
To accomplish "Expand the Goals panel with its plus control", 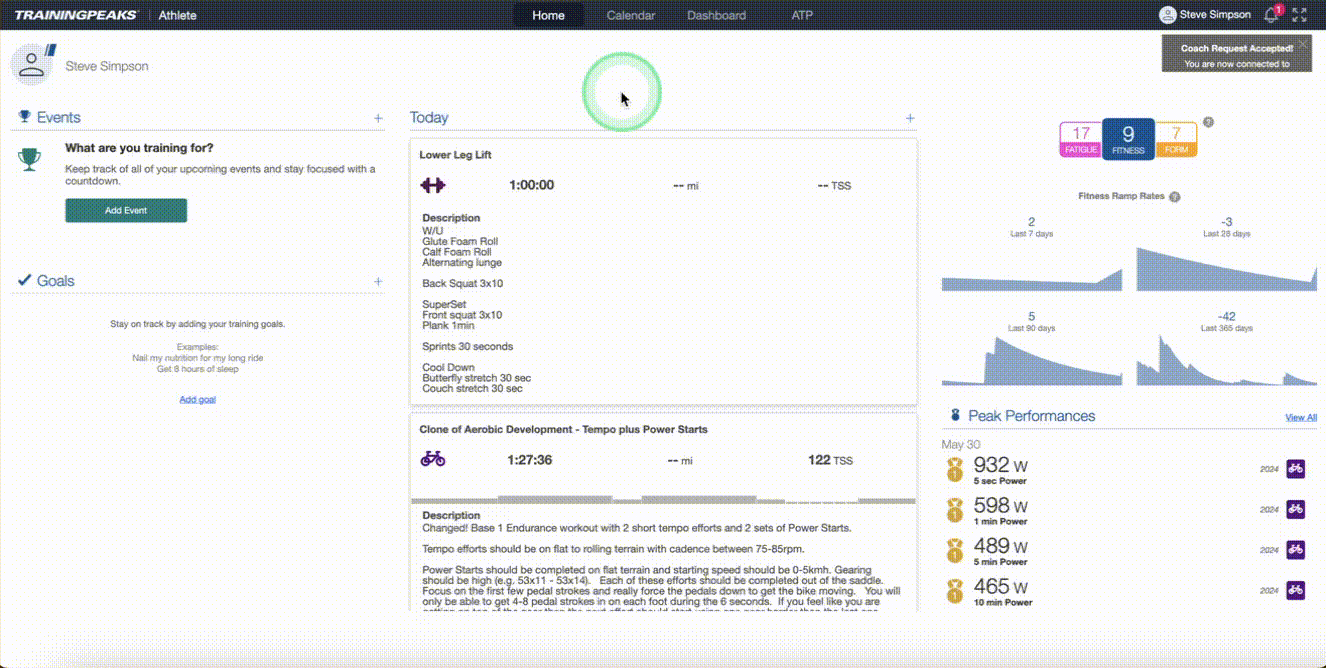I will click(380, 281).
